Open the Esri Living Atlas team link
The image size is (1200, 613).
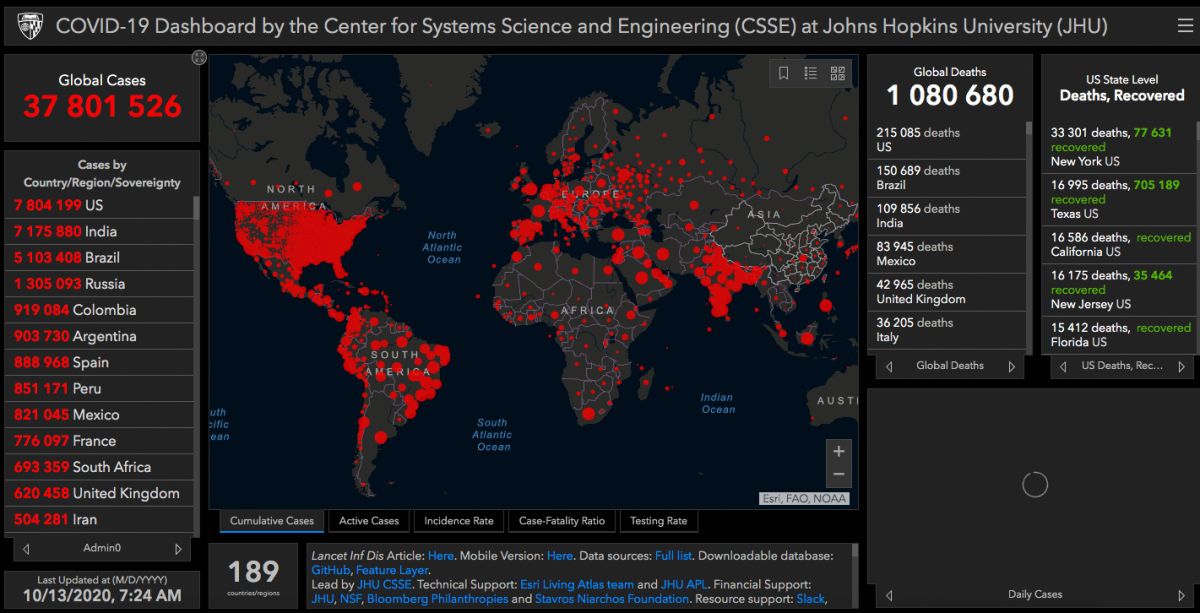pos(576,584)
